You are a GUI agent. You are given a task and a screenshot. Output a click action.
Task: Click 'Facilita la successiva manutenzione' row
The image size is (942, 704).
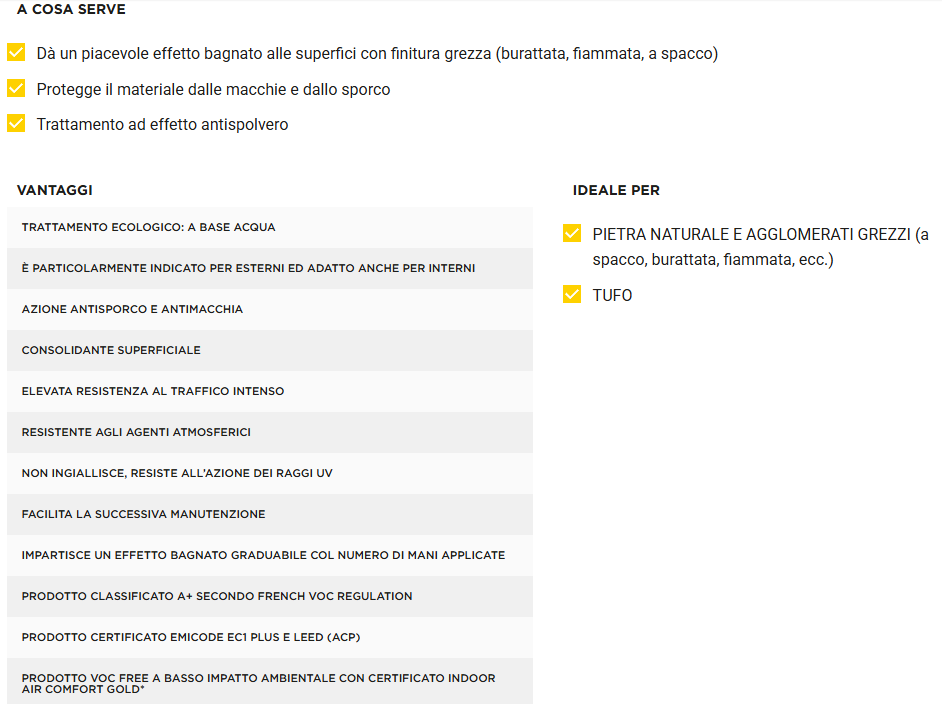pyautogui.click(x=269, y=514)
